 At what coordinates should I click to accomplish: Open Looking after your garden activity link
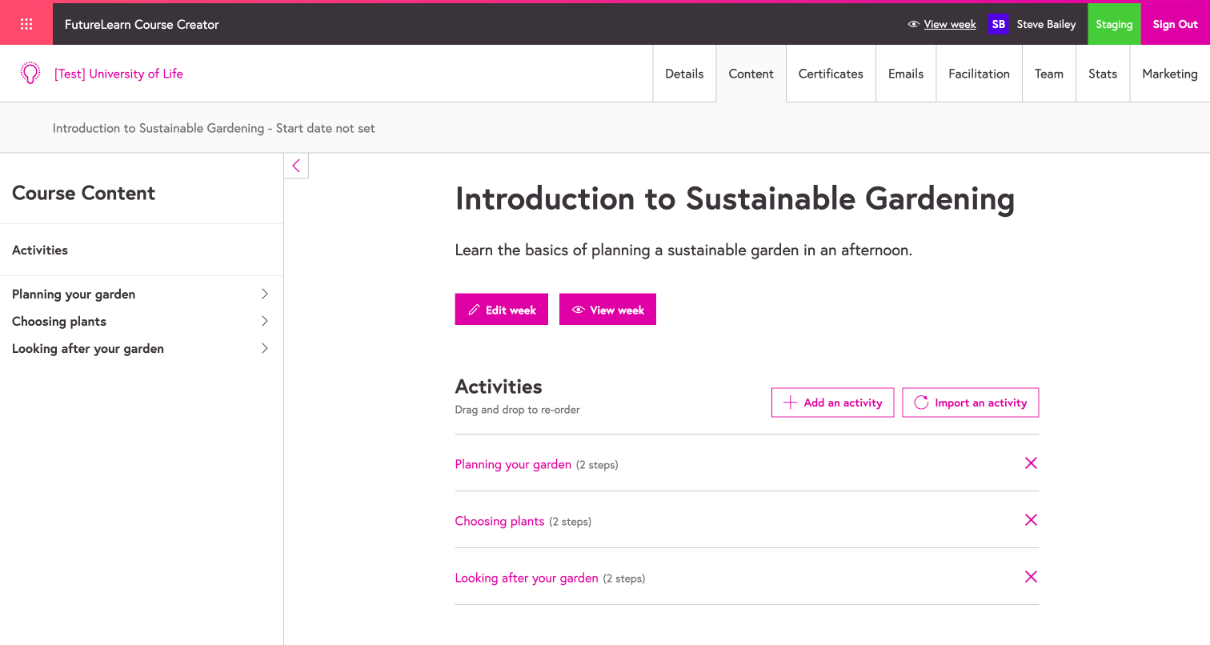tap(527, 578)
